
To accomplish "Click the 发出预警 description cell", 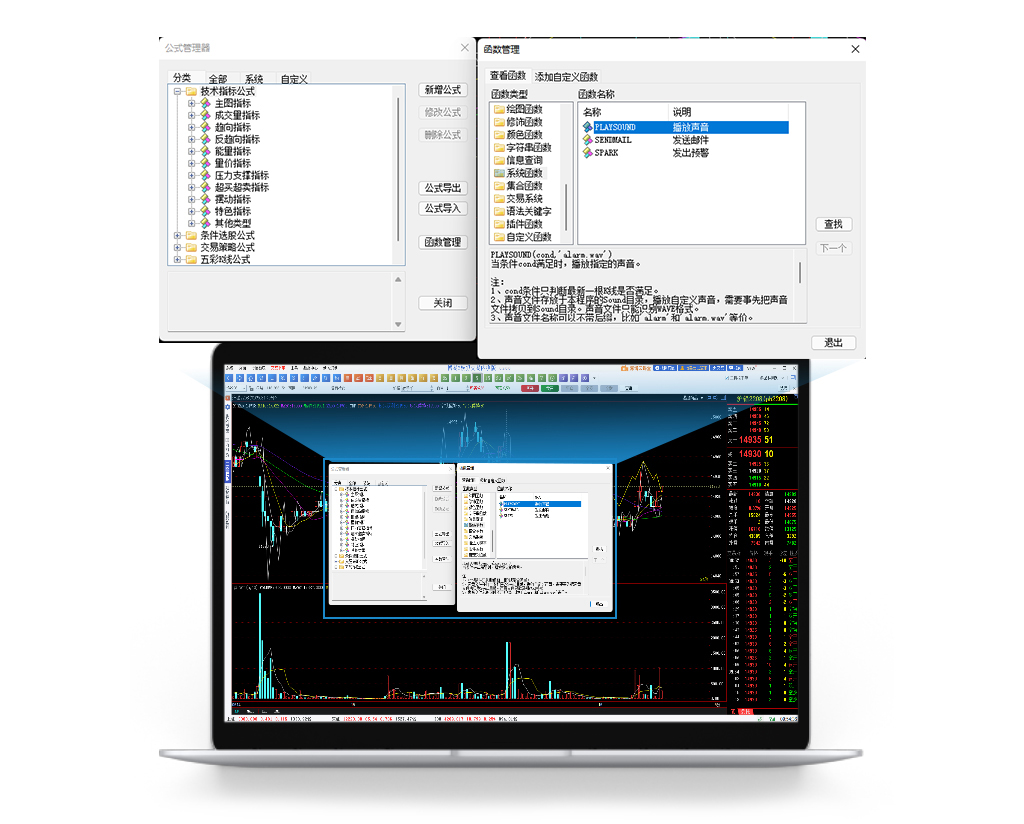I will pyautogui.click(x=690, y=153).
